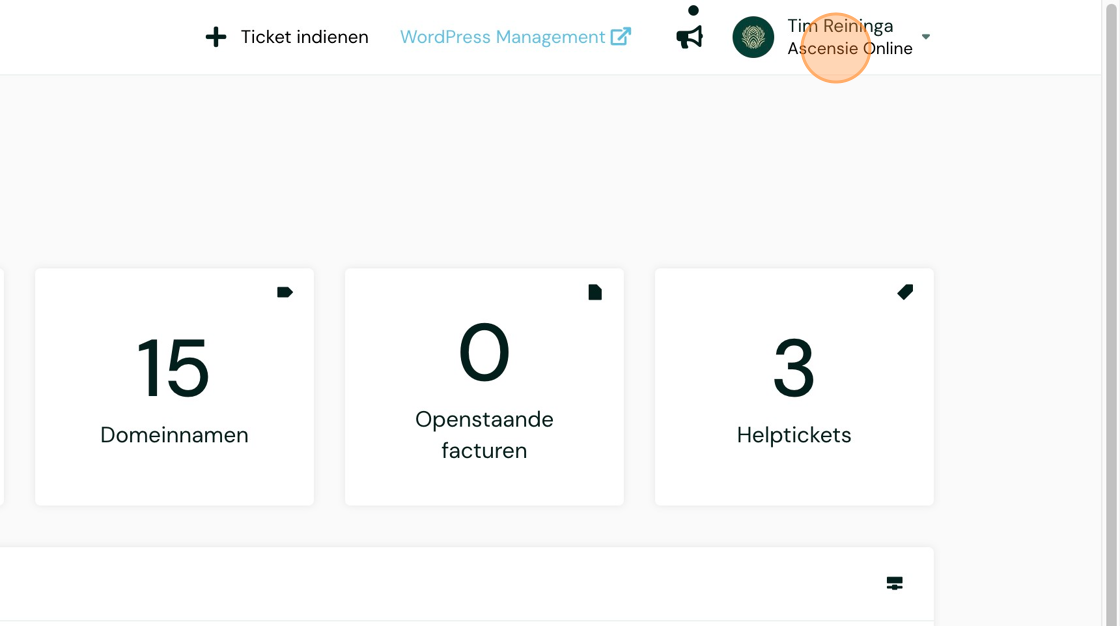The width and height of the screenshot is (1120, 626).
Task: Open the Openstaande facturen card
Action: pyautogui.click(x=484, y=387)
